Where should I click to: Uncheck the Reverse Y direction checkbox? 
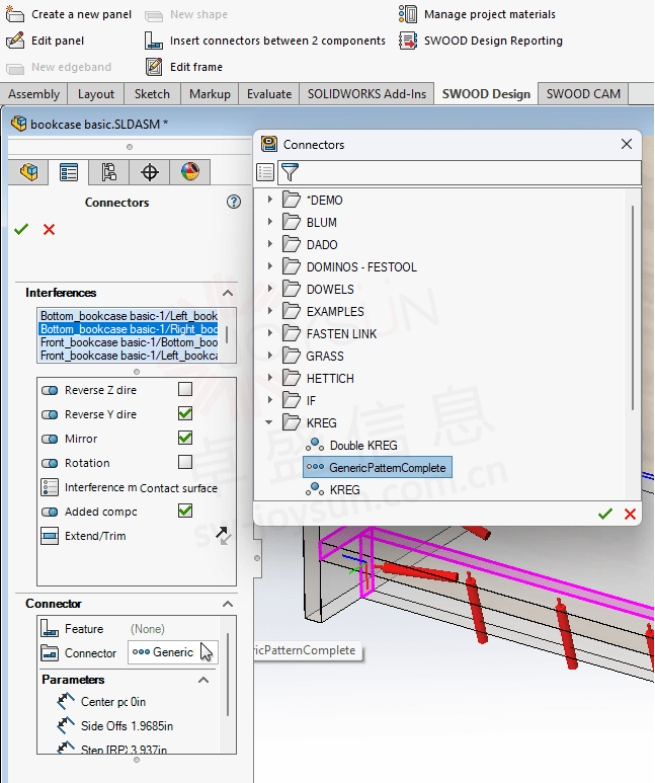[x=185, y=413]
